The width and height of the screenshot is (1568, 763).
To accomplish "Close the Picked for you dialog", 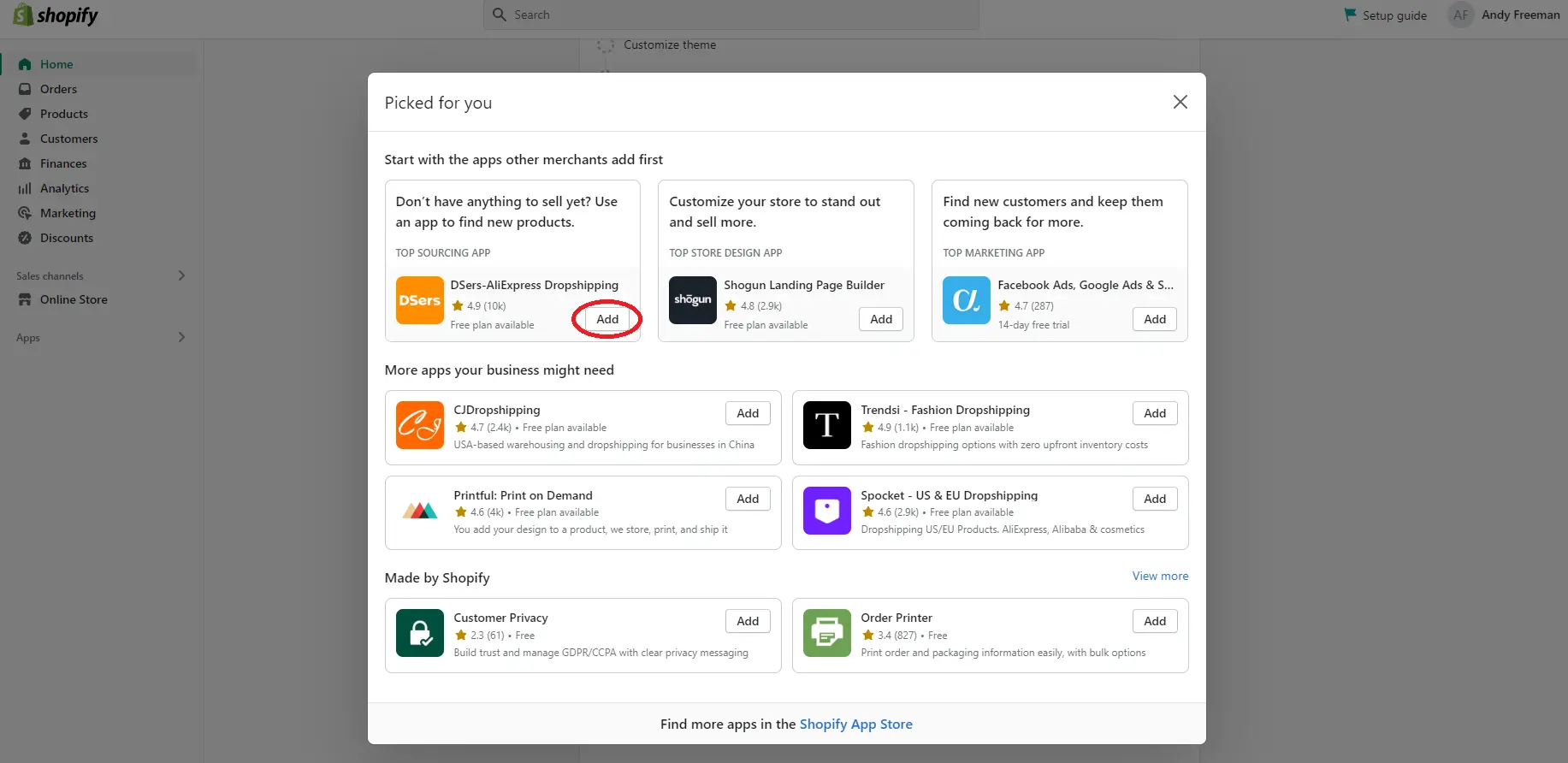I will pyautogui.click(x=1180, y=102).
